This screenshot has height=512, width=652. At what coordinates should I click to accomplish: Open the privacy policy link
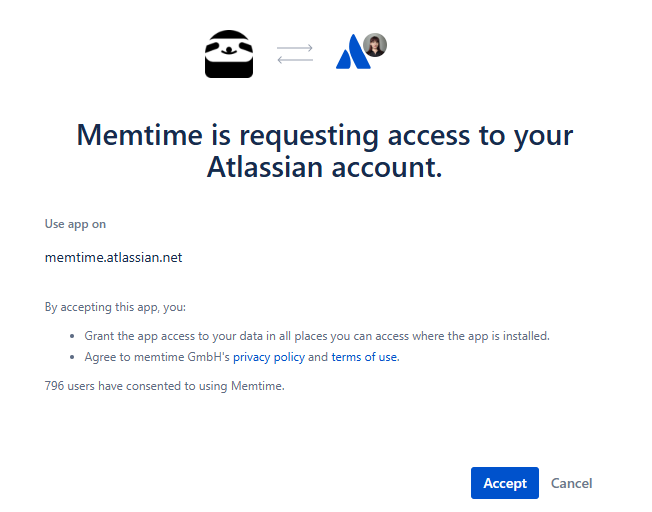click(x=269, y=357)
